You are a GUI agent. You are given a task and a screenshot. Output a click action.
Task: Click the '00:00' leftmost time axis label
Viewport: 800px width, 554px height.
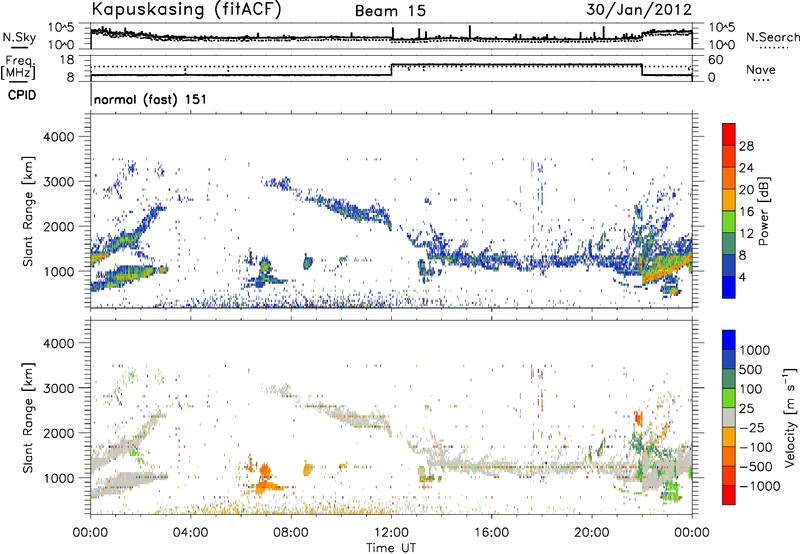pyautogui.click(x=90, y=533)
